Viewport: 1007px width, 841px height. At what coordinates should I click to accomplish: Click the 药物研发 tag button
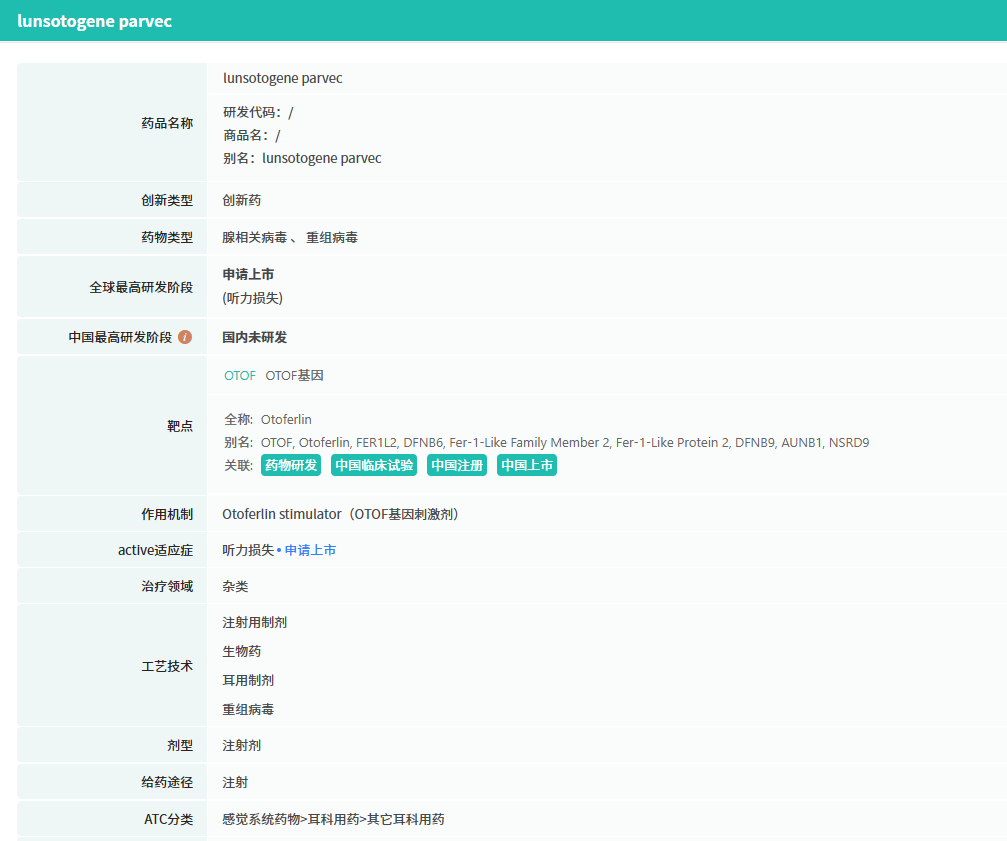(290, 465)
